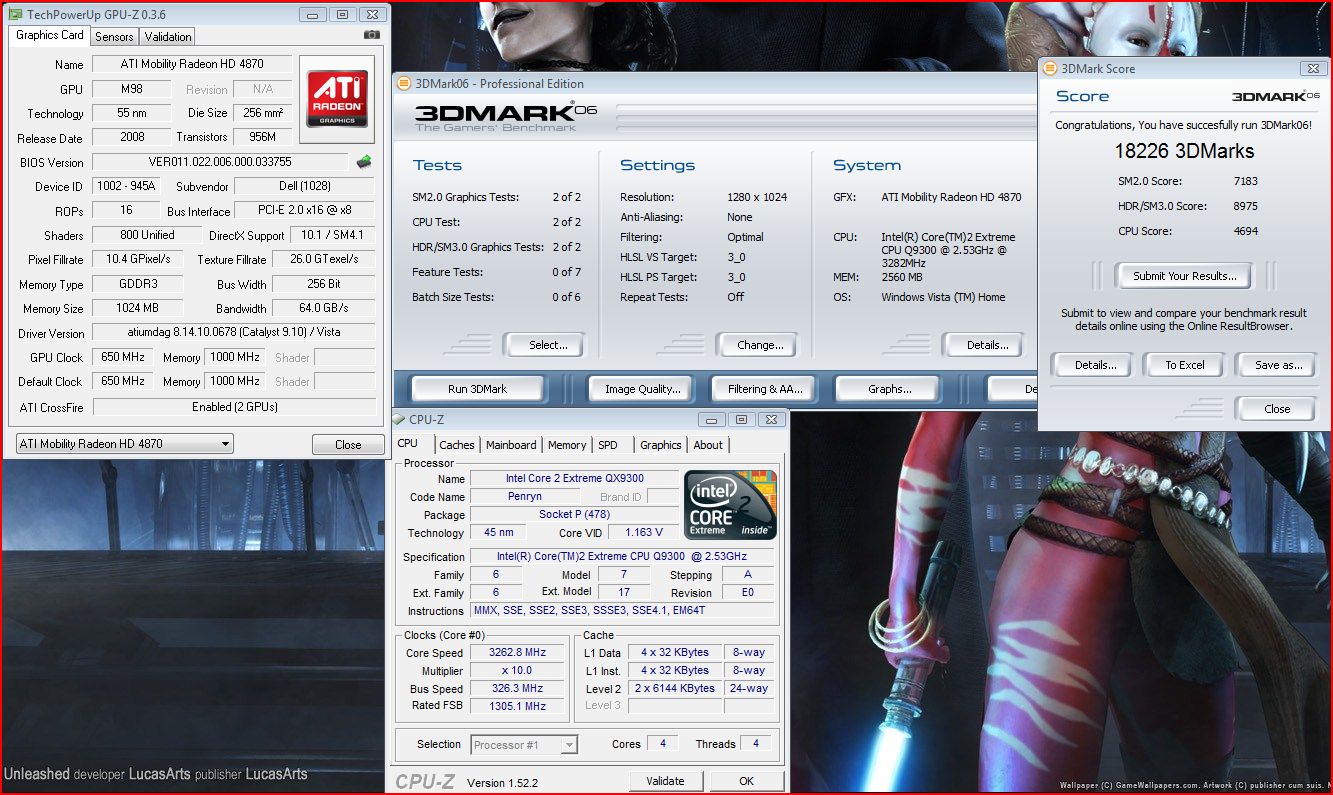Click the Resolution value '1280 x 1024'
The image size is (1333, 795).
756,197
